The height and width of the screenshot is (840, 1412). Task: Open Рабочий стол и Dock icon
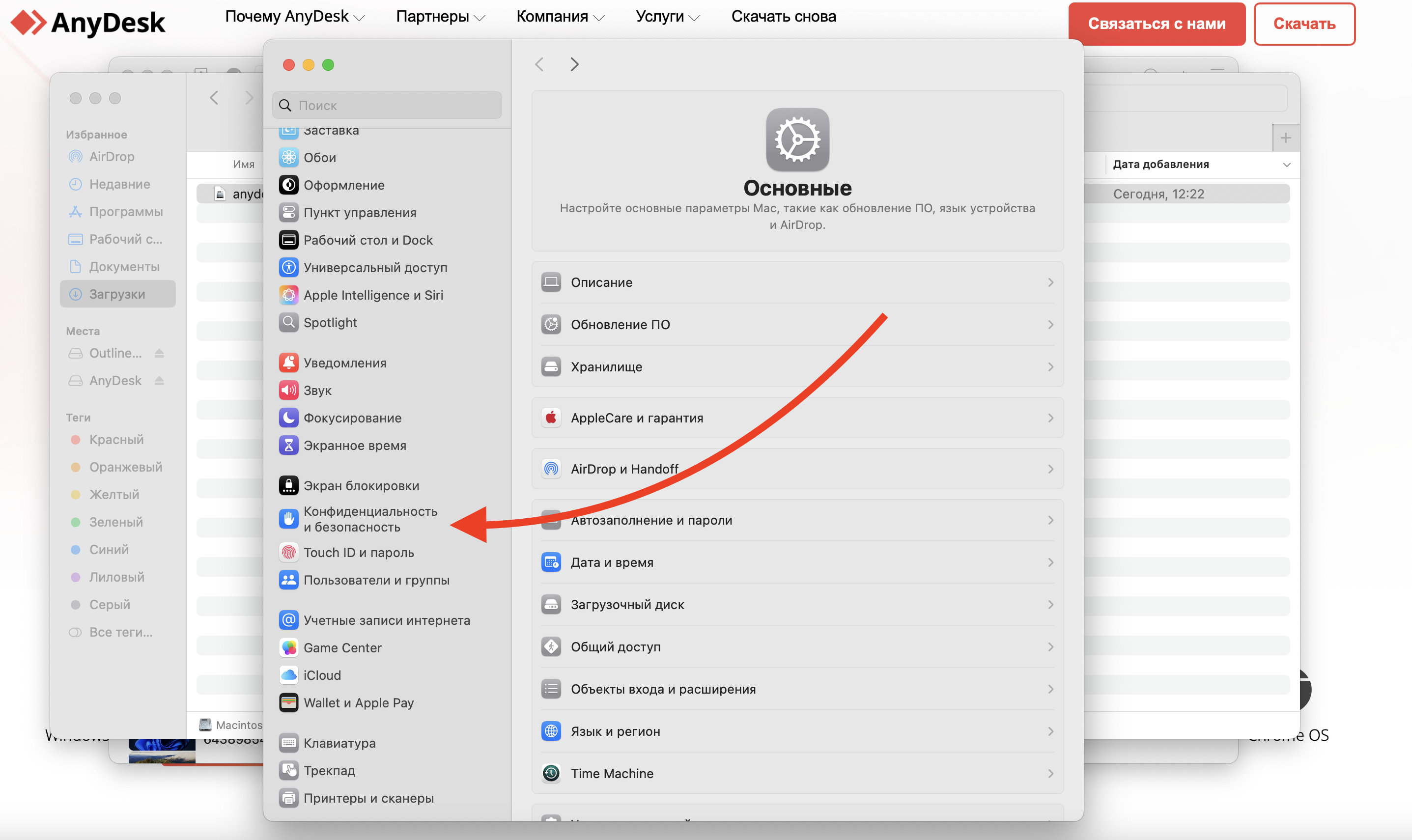[x=288, y=240]
